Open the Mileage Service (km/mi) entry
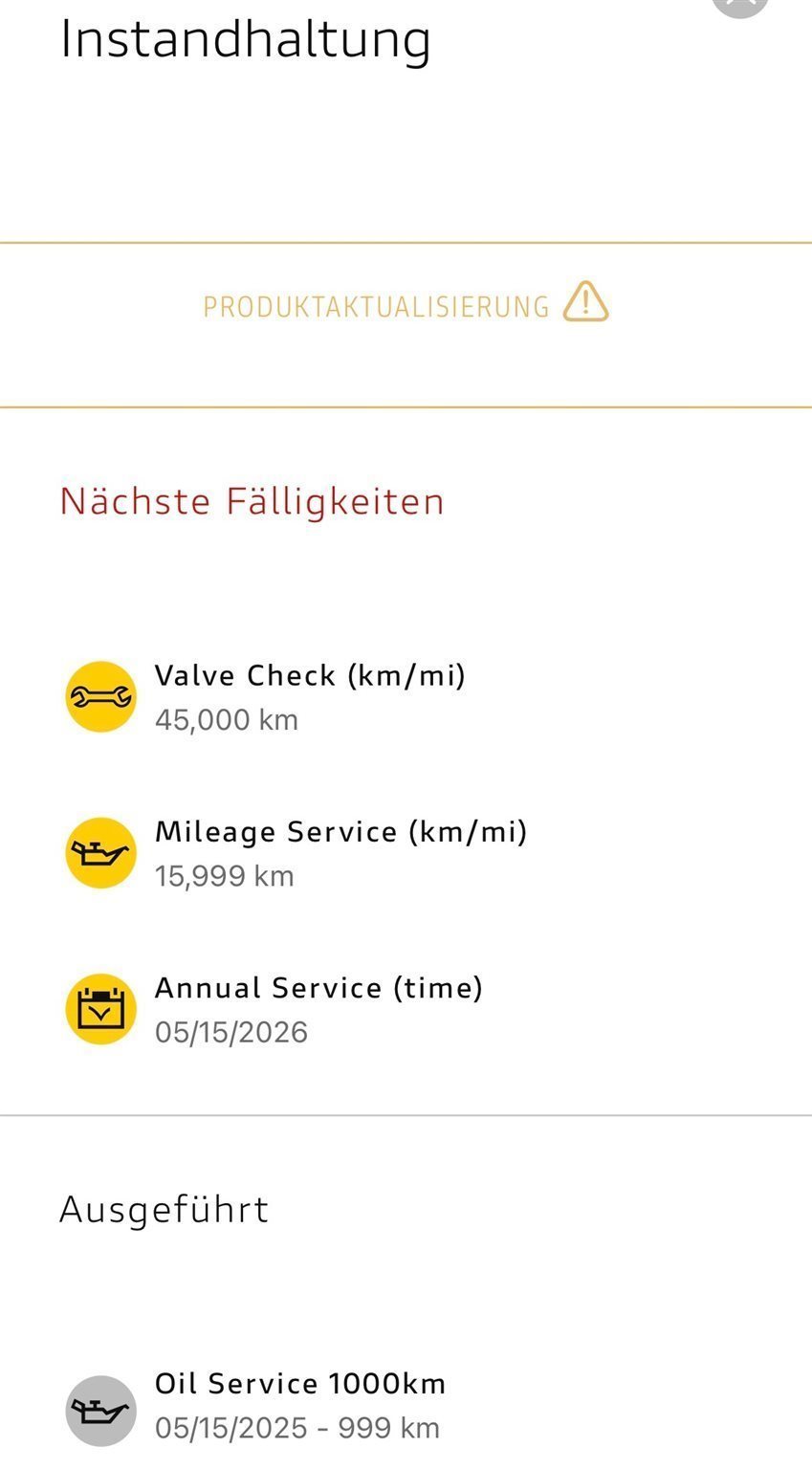The image size is (812, 1469). [x=340, y=831]
